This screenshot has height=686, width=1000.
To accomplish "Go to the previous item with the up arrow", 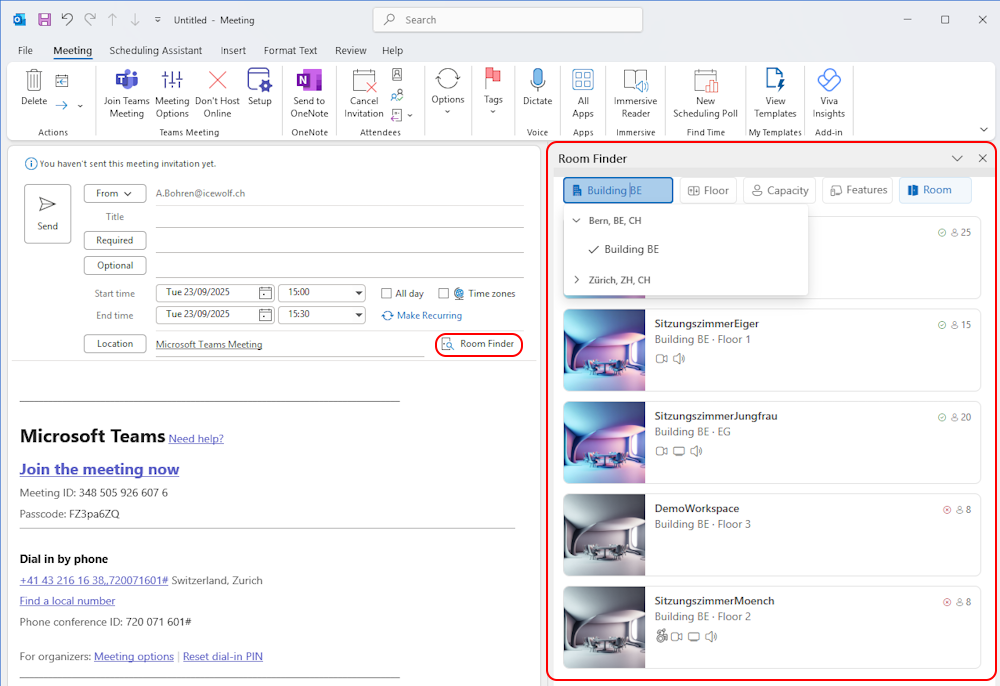I will pyautogui.click(x=112, y=20).
